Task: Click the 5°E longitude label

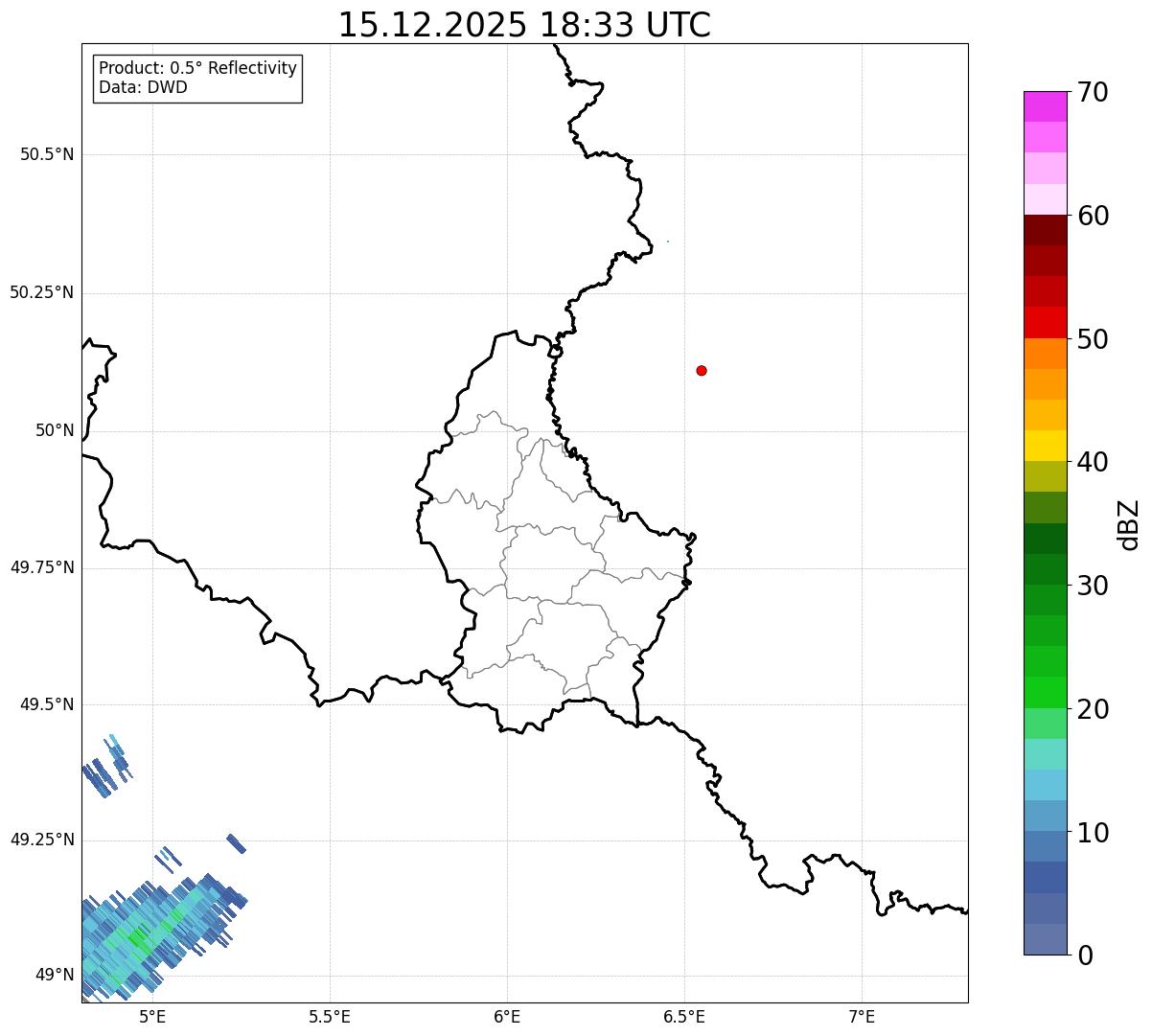Action: (x=152, y=1016)
